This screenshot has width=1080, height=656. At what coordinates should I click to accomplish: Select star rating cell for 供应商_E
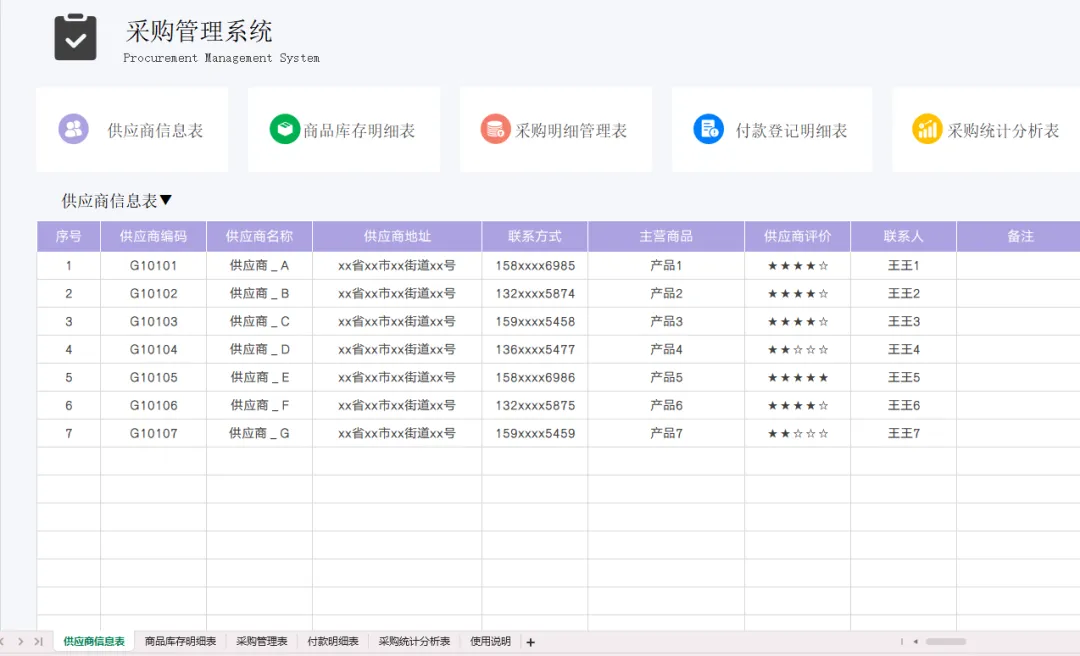(x=798, y=378)
